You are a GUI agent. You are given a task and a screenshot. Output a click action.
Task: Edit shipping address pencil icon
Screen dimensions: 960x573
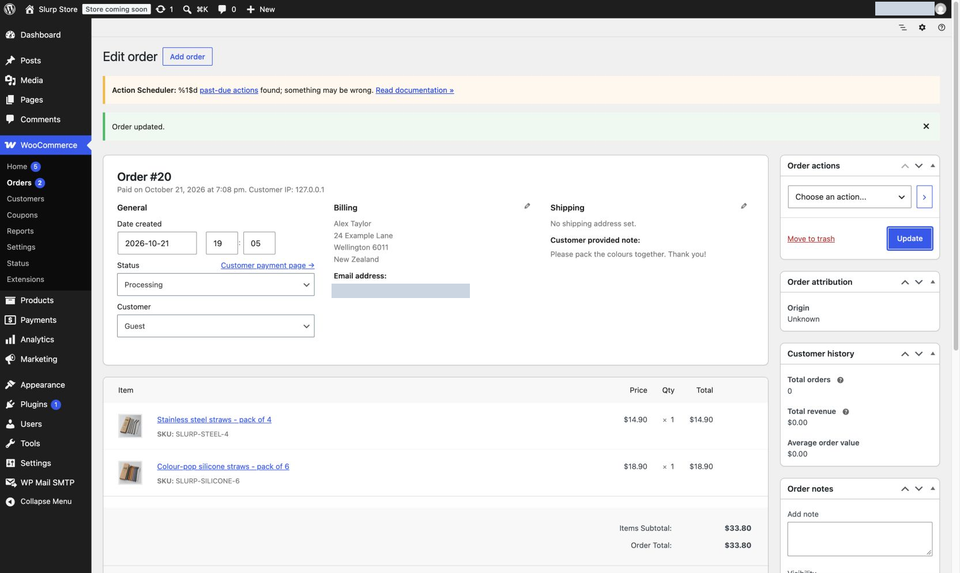[x=744, y=206]
